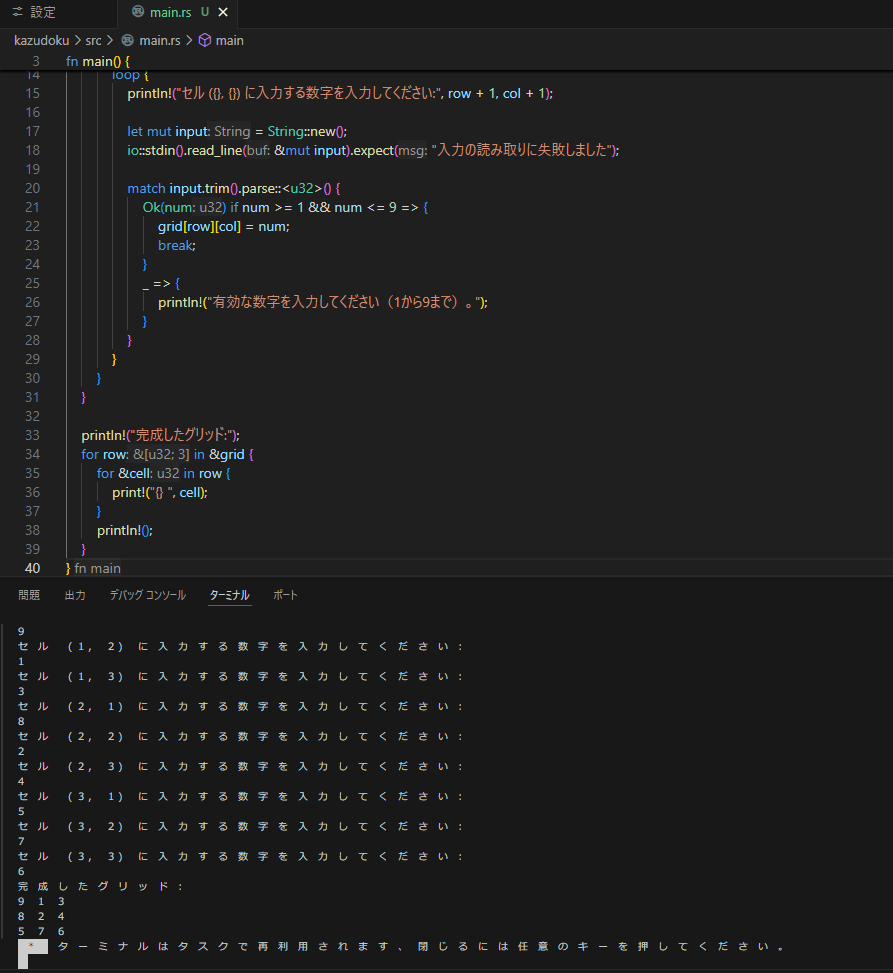Click the 'msg:' inlay hint
Image resolution: width=893 pixels, height=973 pixels.
click(413, 150)
